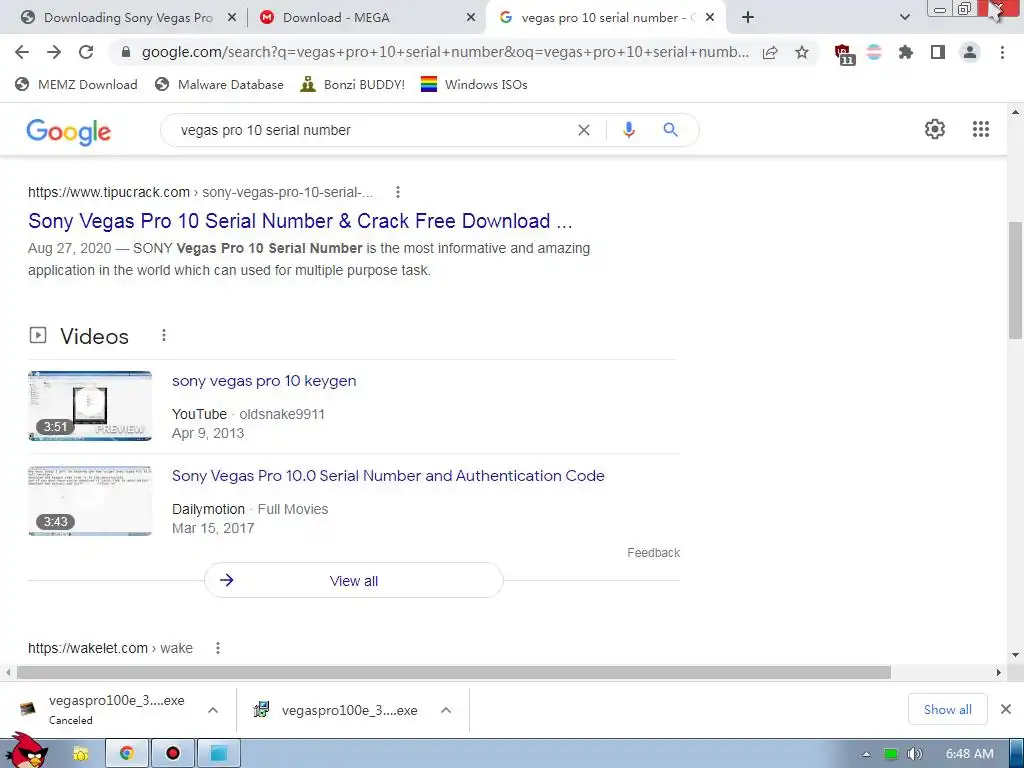Screen dimensions: 1024x768
Task: Close the Download - MEGA tab
Action: (x=470, y=18)
